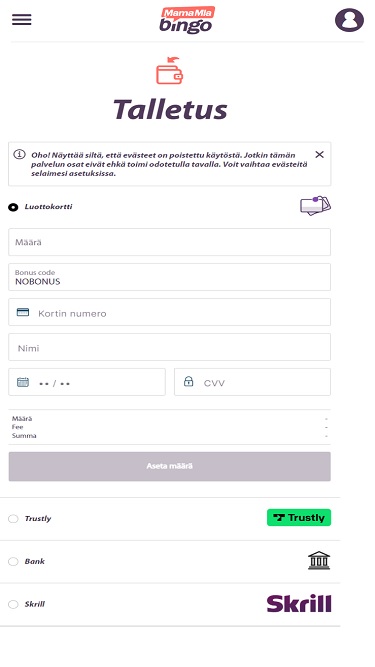Select the Bank radio button
The image size is (375, 667).
(x=13, y=562)
